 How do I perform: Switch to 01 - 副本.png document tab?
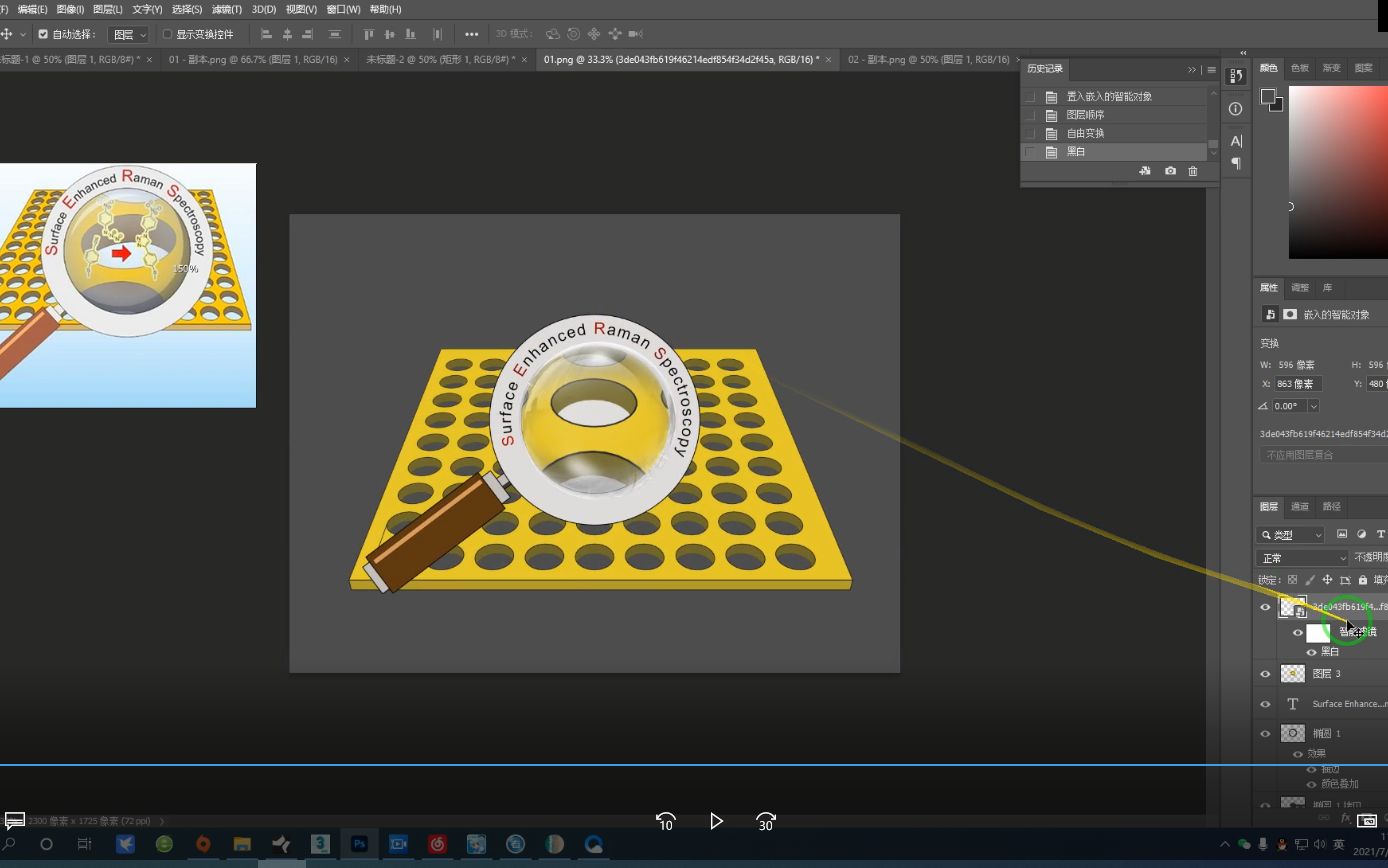tap(253, 59)
